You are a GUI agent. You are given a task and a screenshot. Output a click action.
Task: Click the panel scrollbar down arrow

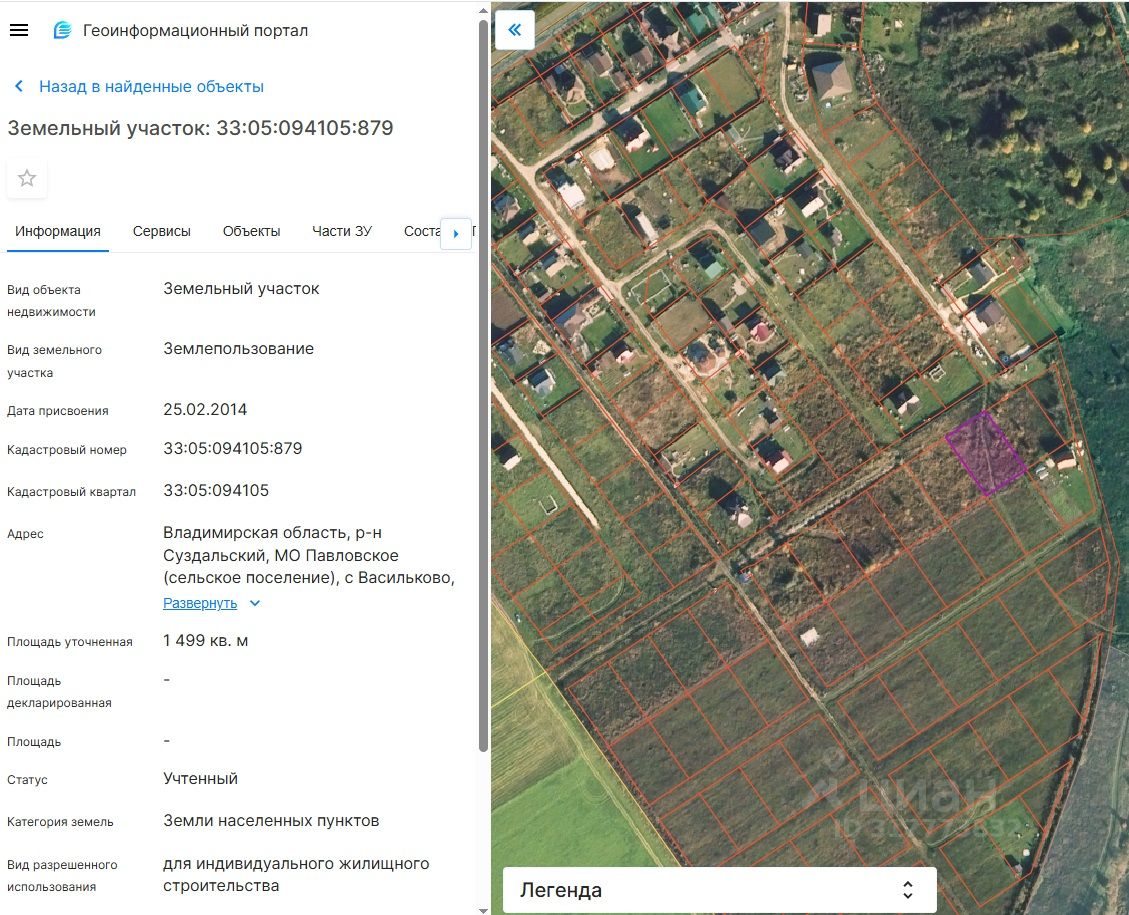tap(483, 907)
